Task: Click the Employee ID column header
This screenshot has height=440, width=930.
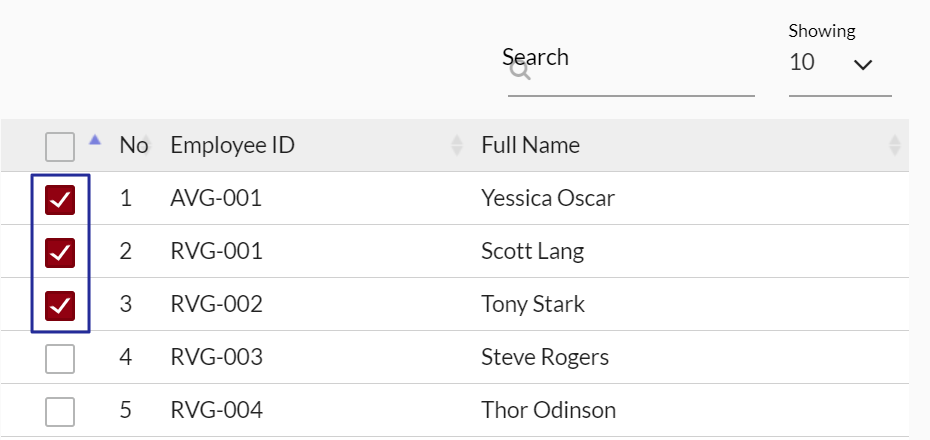Action: tap(233, 145)
